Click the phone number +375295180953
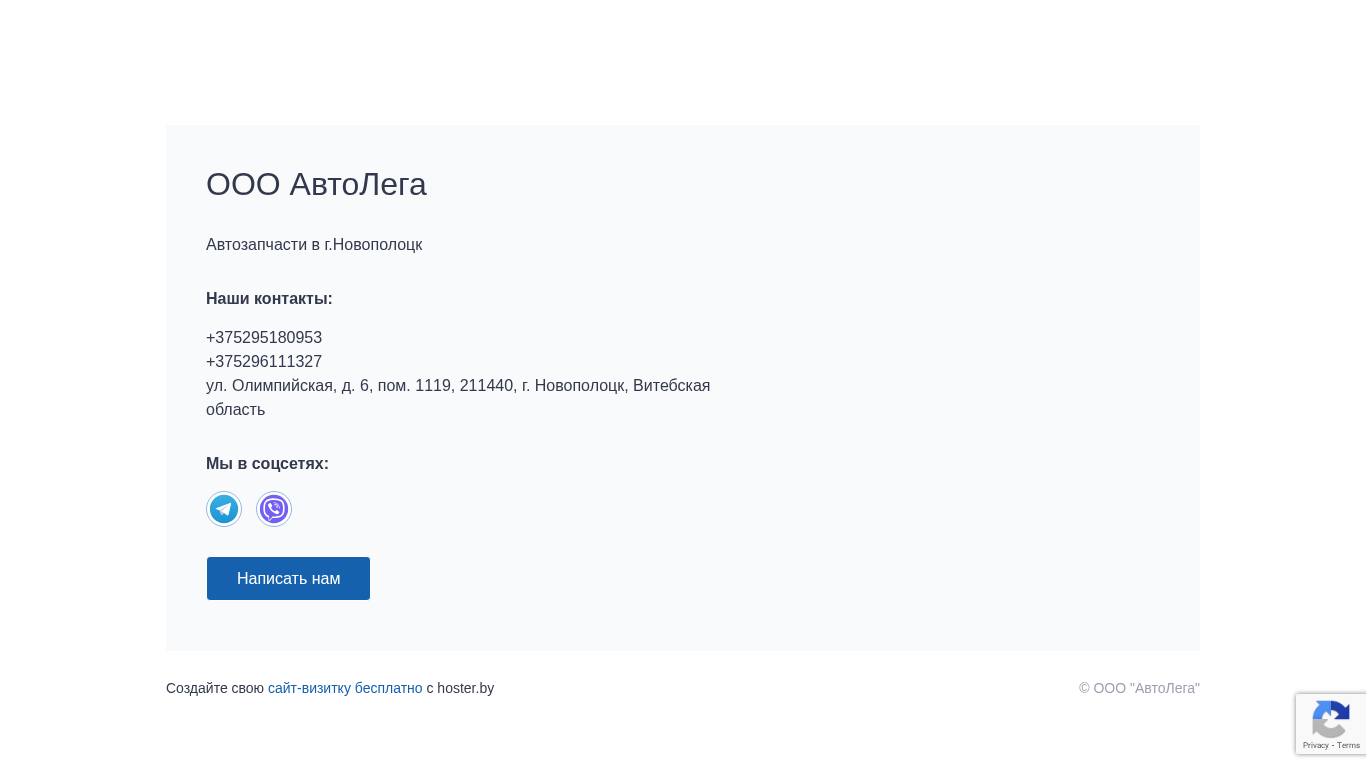 (x=264, y=338)
